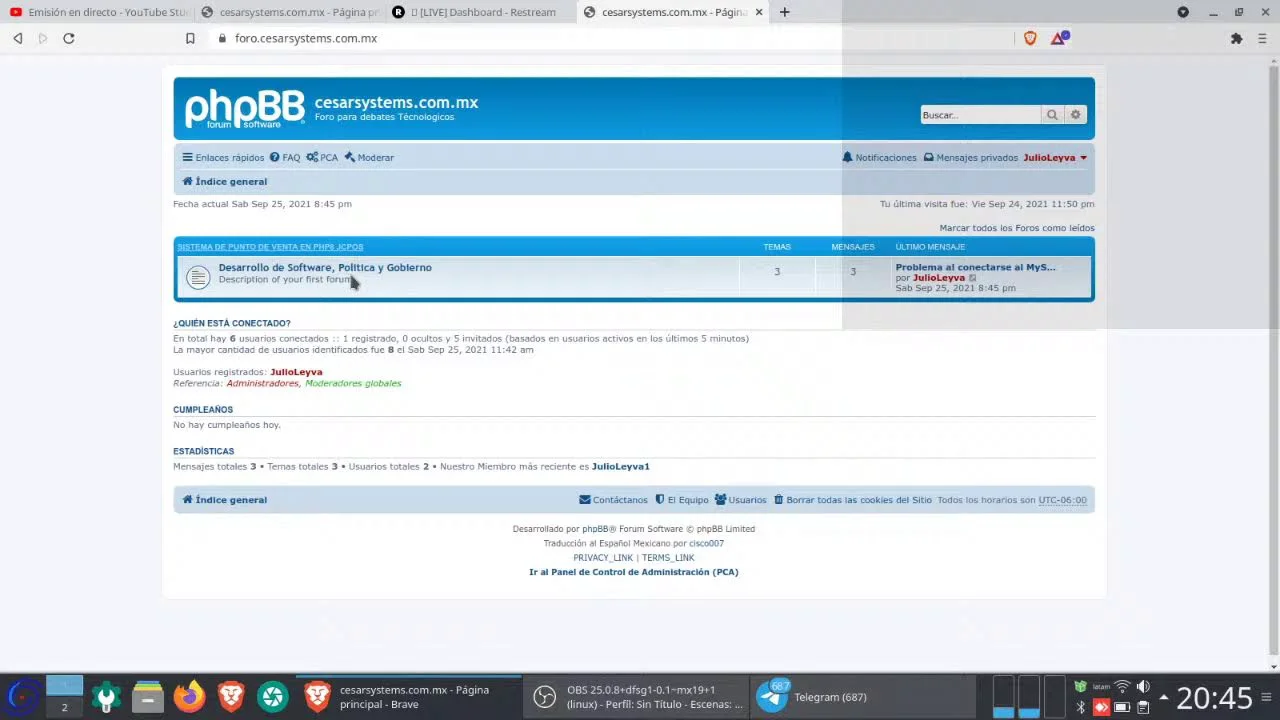Switch to the YouTube Studio tab
This screenshot has width=1280, height=720.
coord(96,12)
